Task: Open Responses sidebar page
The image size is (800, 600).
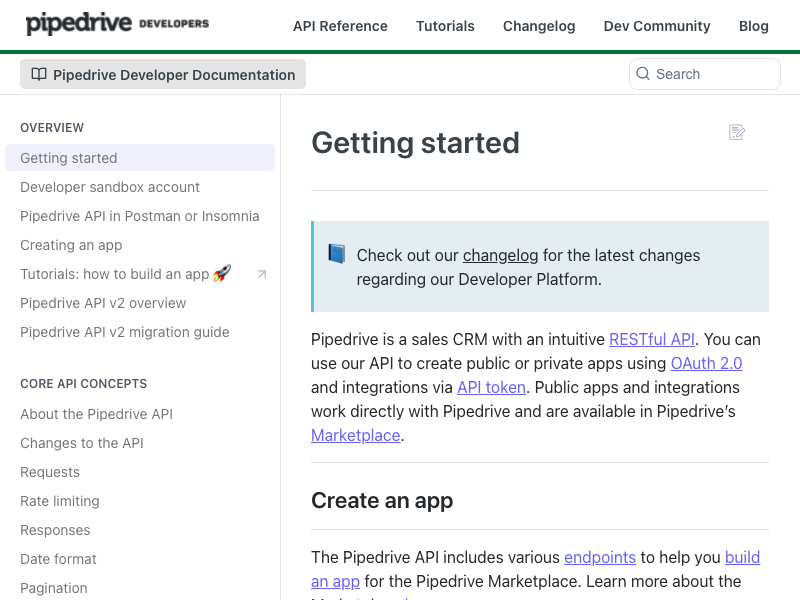Action: click(x=55, y=531)
